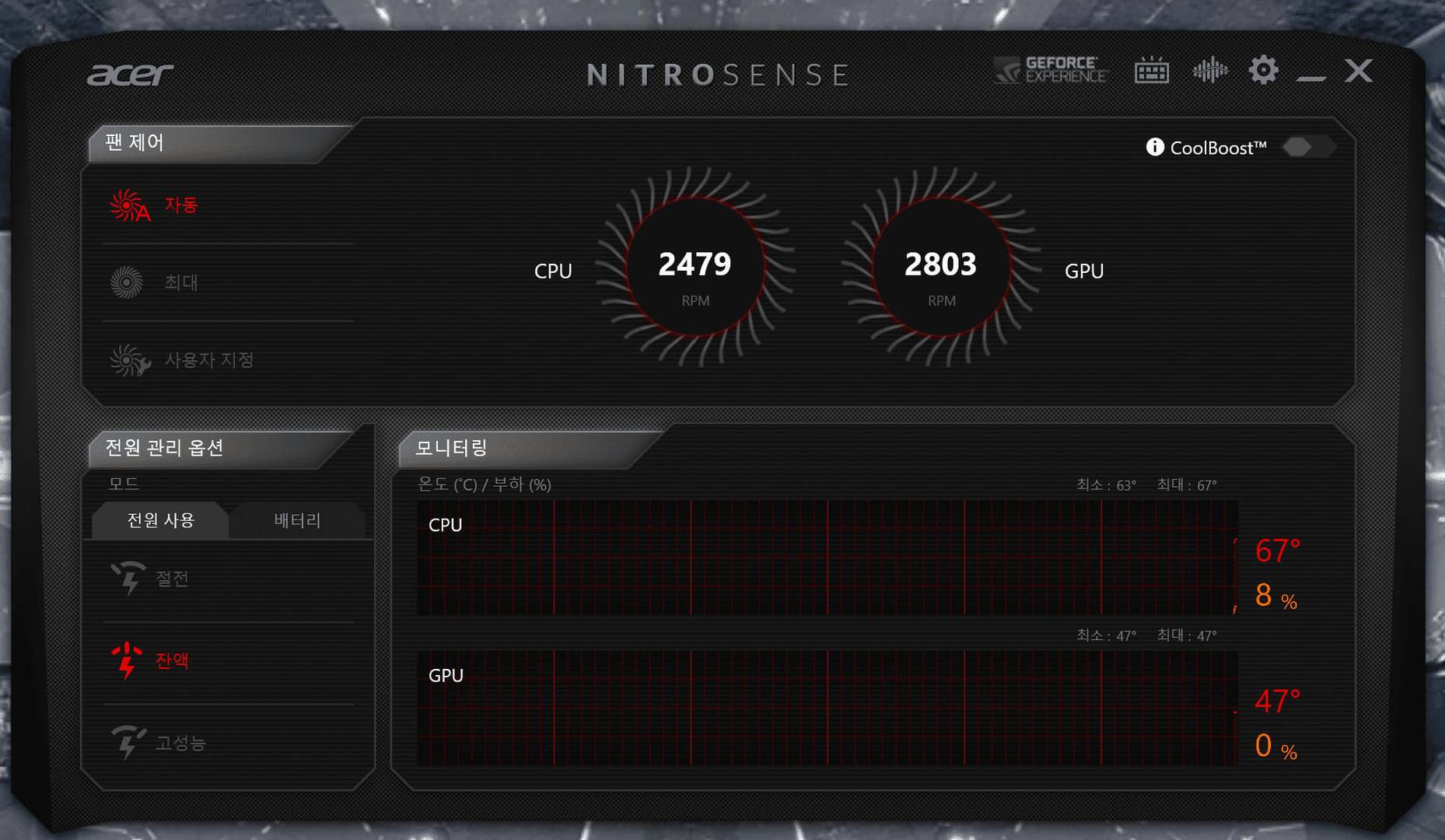Viewport: 1445px width, 840px height.
Task: Click the GPU label beside fan dial
Action: pos(1084,271)
